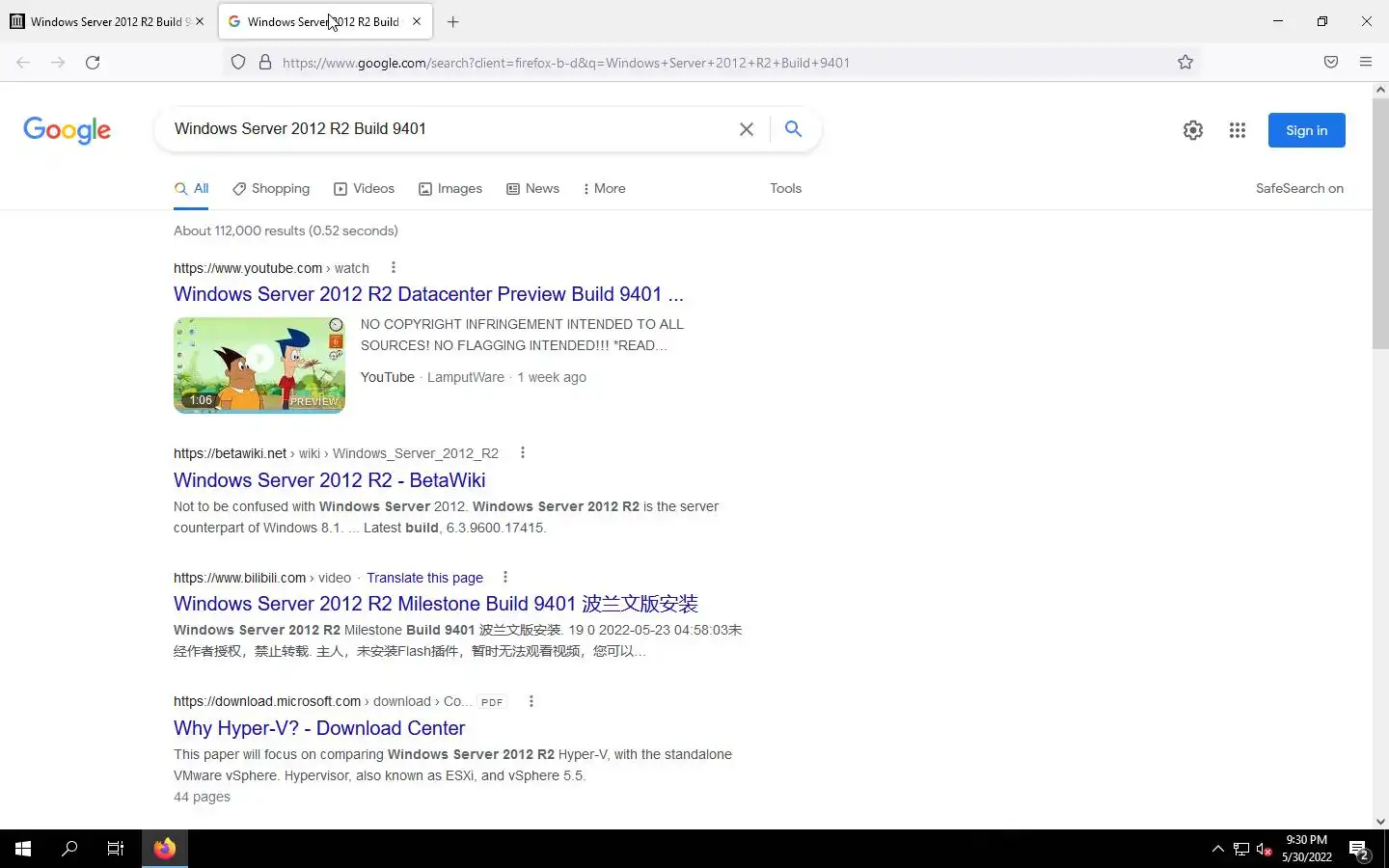Switch to Images results

click(450, 188)
